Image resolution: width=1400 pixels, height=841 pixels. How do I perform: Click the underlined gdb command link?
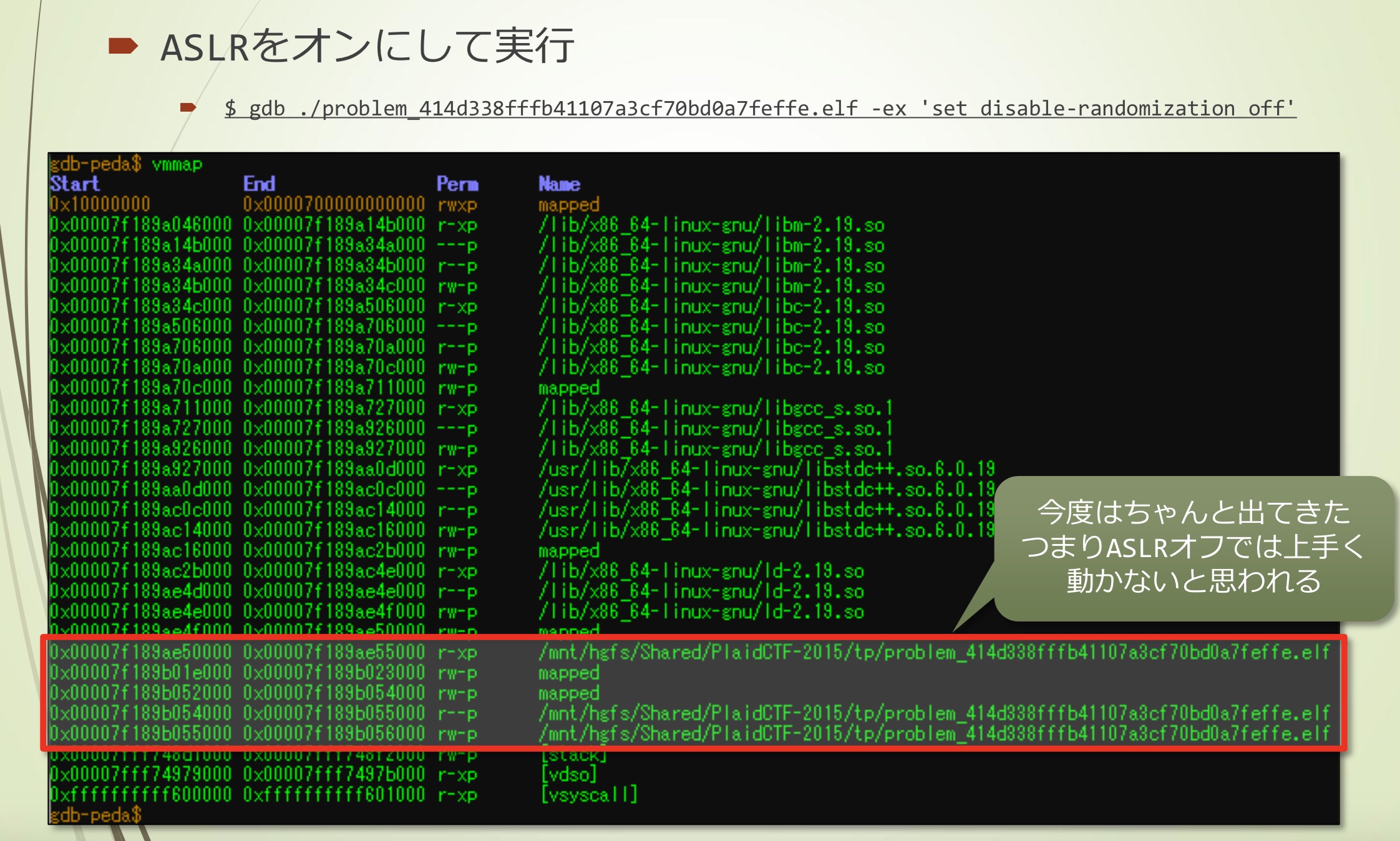coord(759,109)
